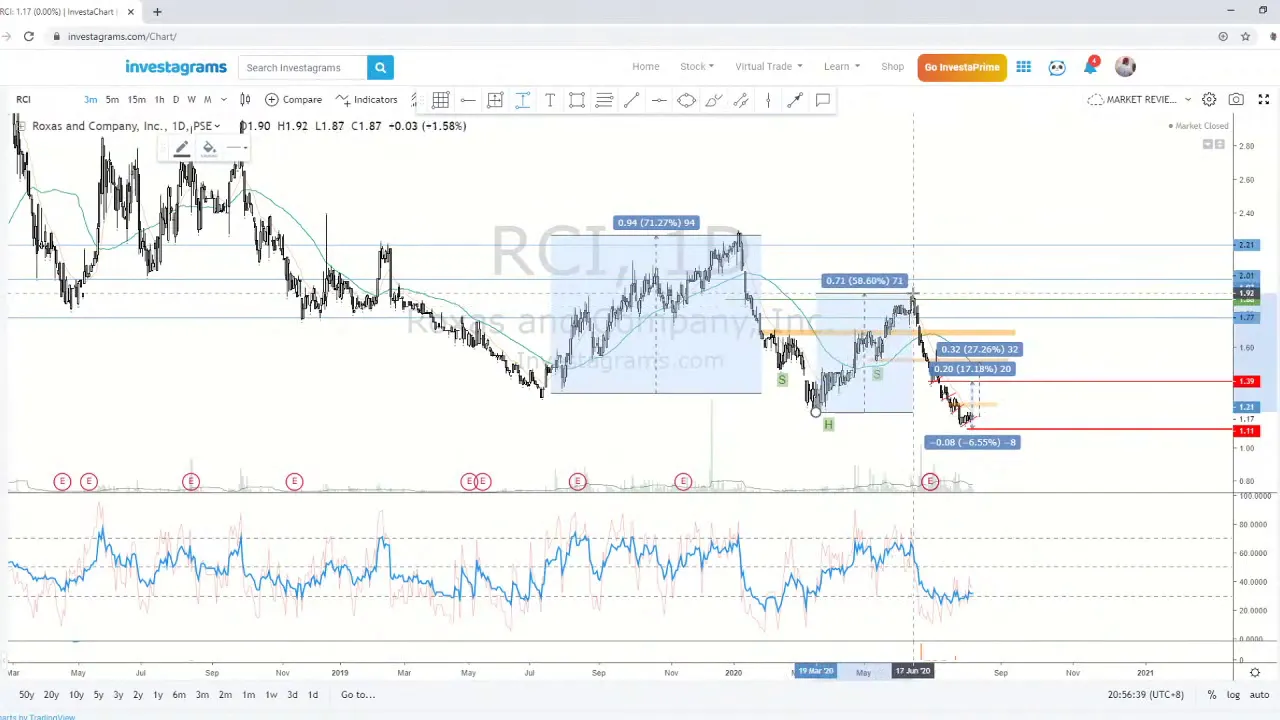The width and height of the screenshot is (1280, 720).
Task: Enter fullscreen chart mode
Action: (1264, 99)
